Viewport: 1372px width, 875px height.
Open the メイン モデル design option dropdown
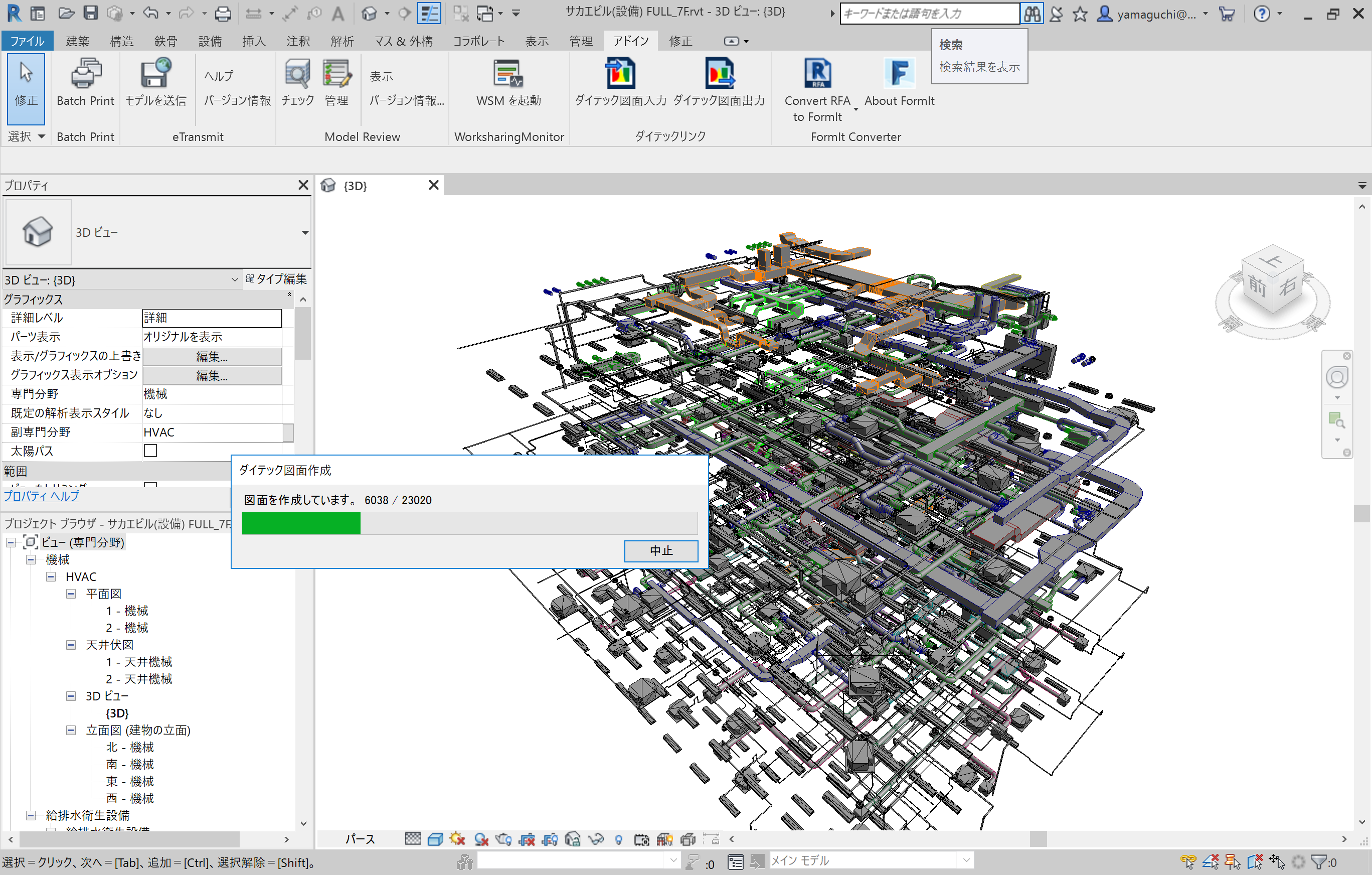pyautogui.click(x=966, y=860)
